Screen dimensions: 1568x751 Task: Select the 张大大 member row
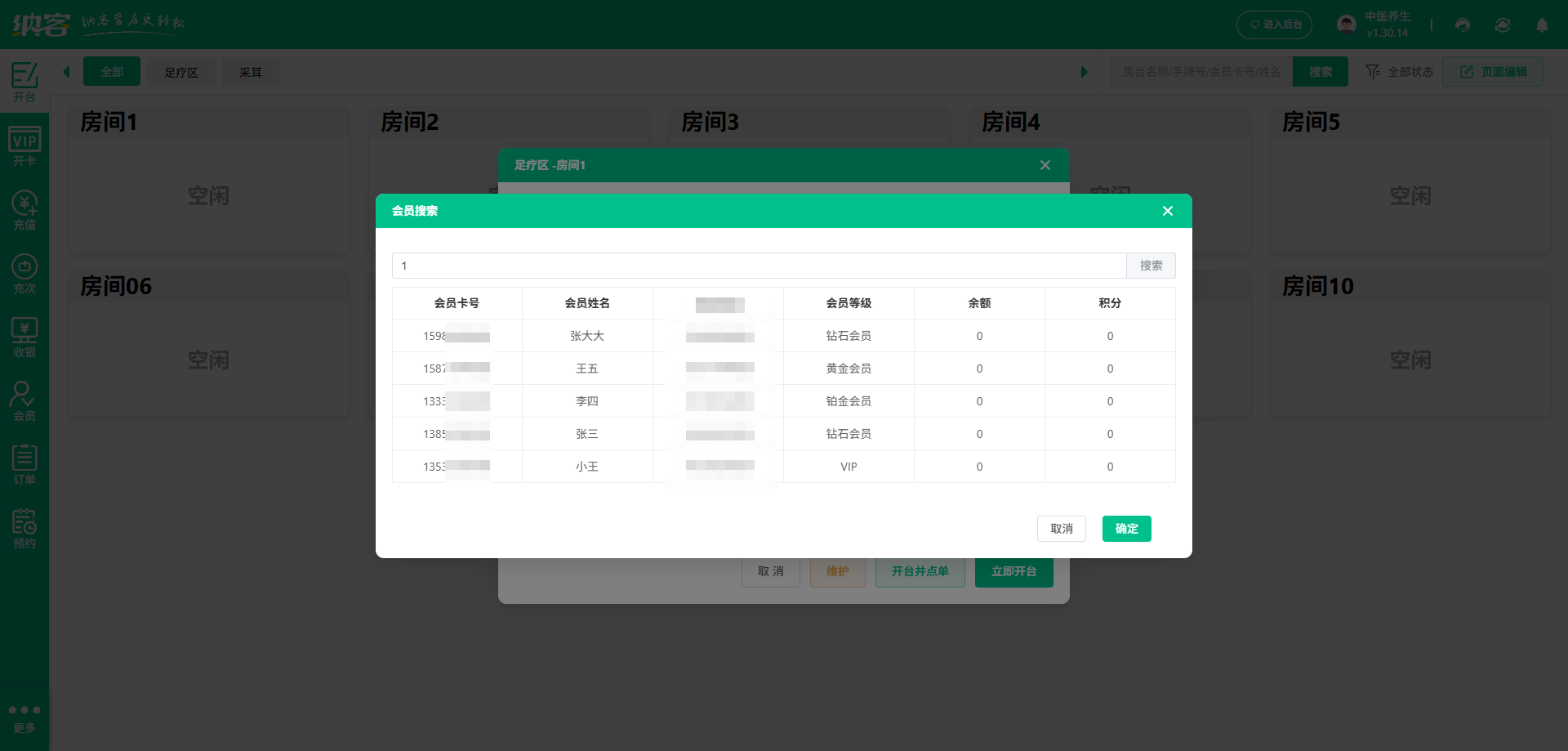tap(587, 336)
